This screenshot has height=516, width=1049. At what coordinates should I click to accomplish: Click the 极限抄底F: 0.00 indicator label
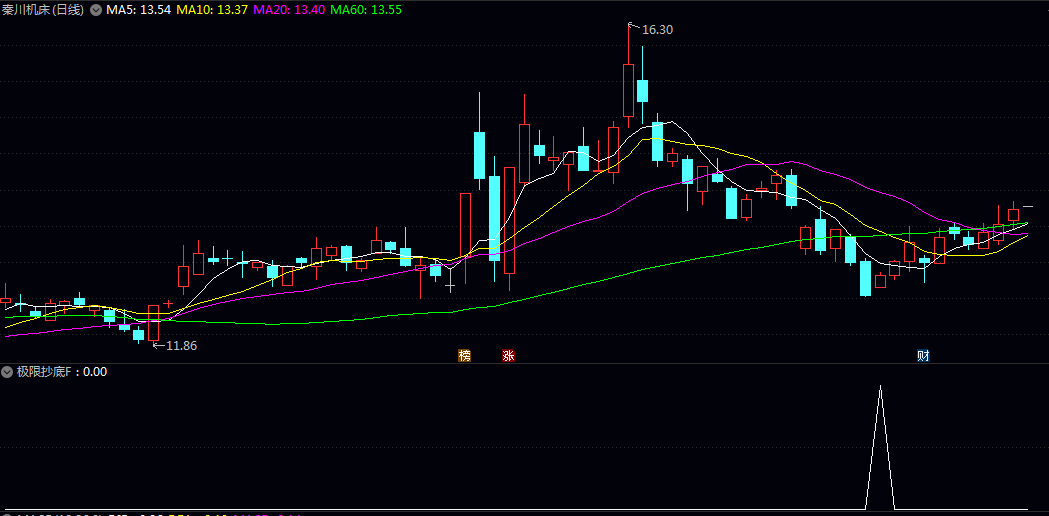(x=61, y=372)
